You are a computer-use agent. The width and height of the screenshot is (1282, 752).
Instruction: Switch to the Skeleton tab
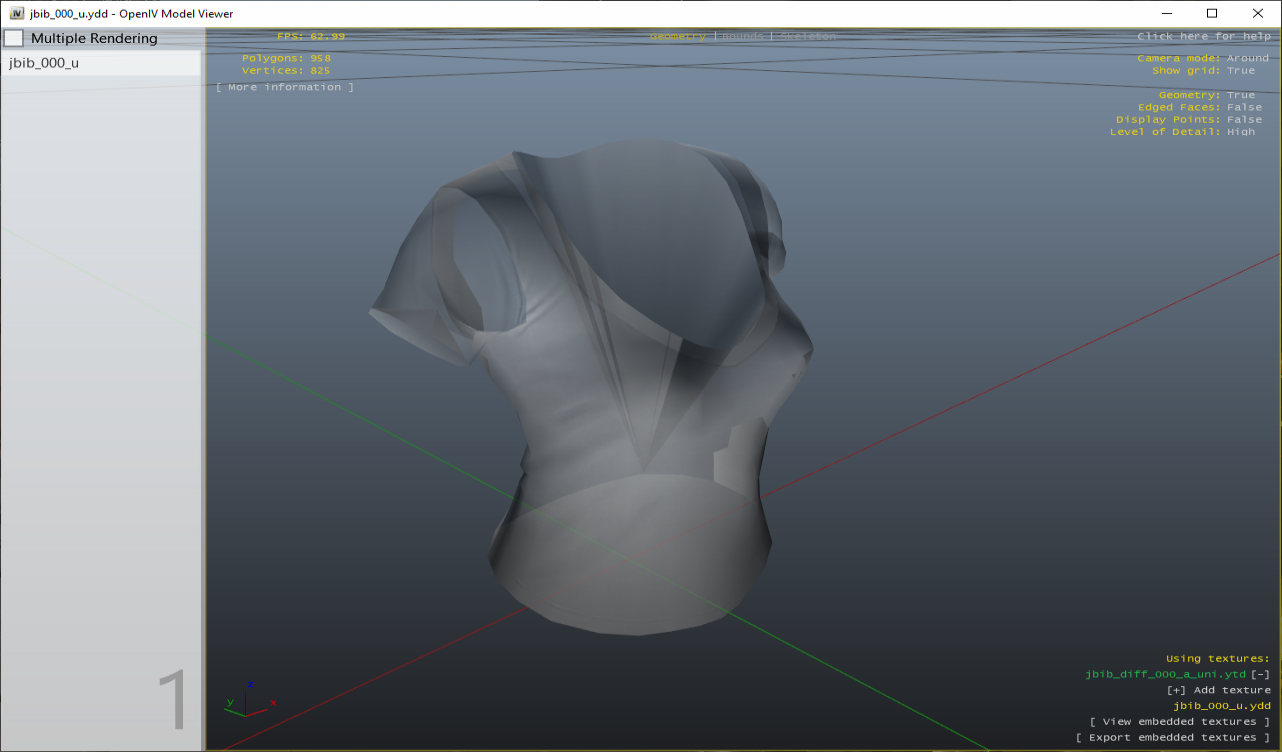[x=807, y=36]
